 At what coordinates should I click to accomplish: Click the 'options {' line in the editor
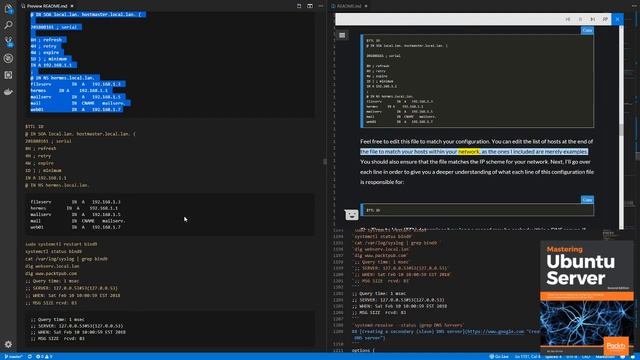tap(363, 350)
